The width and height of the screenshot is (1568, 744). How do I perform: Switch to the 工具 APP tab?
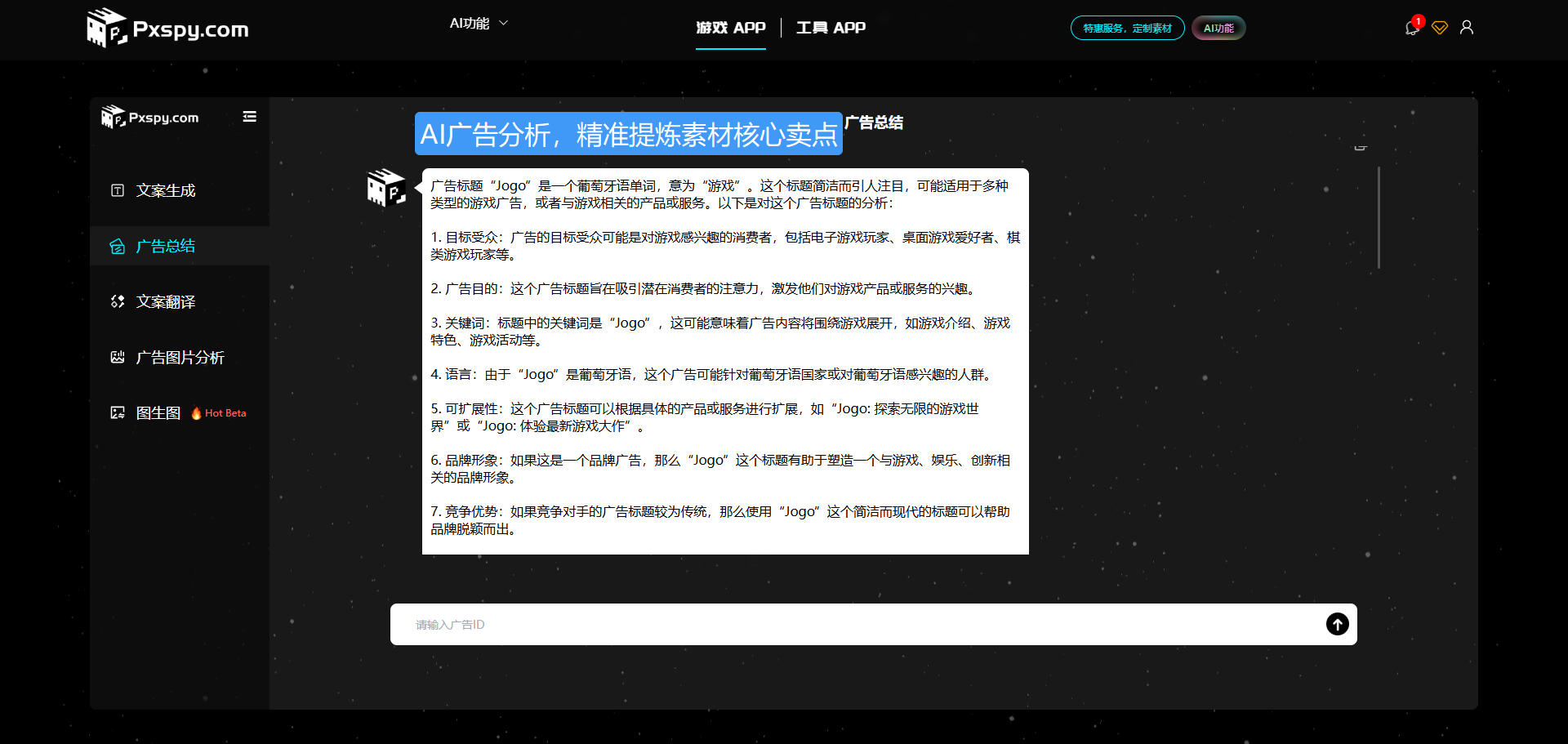[831, 28]
